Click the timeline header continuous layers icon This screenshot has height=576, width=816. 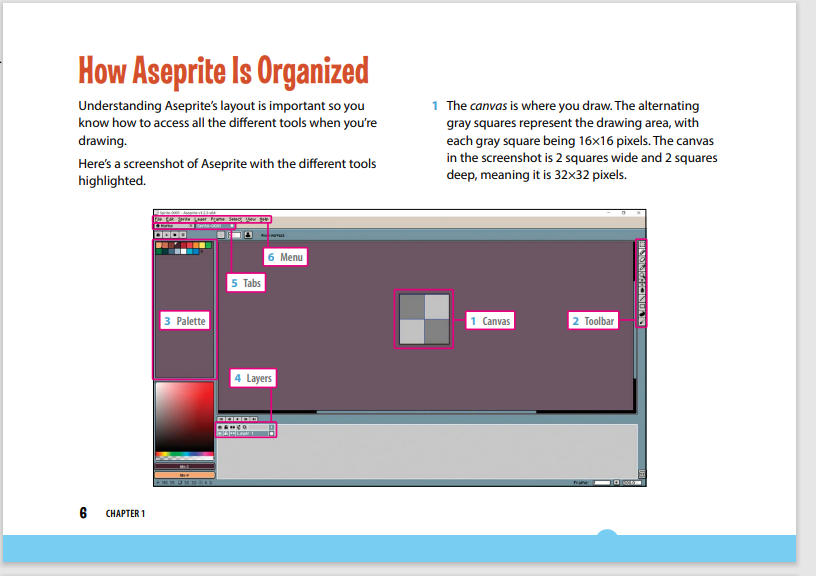point(233,427)
